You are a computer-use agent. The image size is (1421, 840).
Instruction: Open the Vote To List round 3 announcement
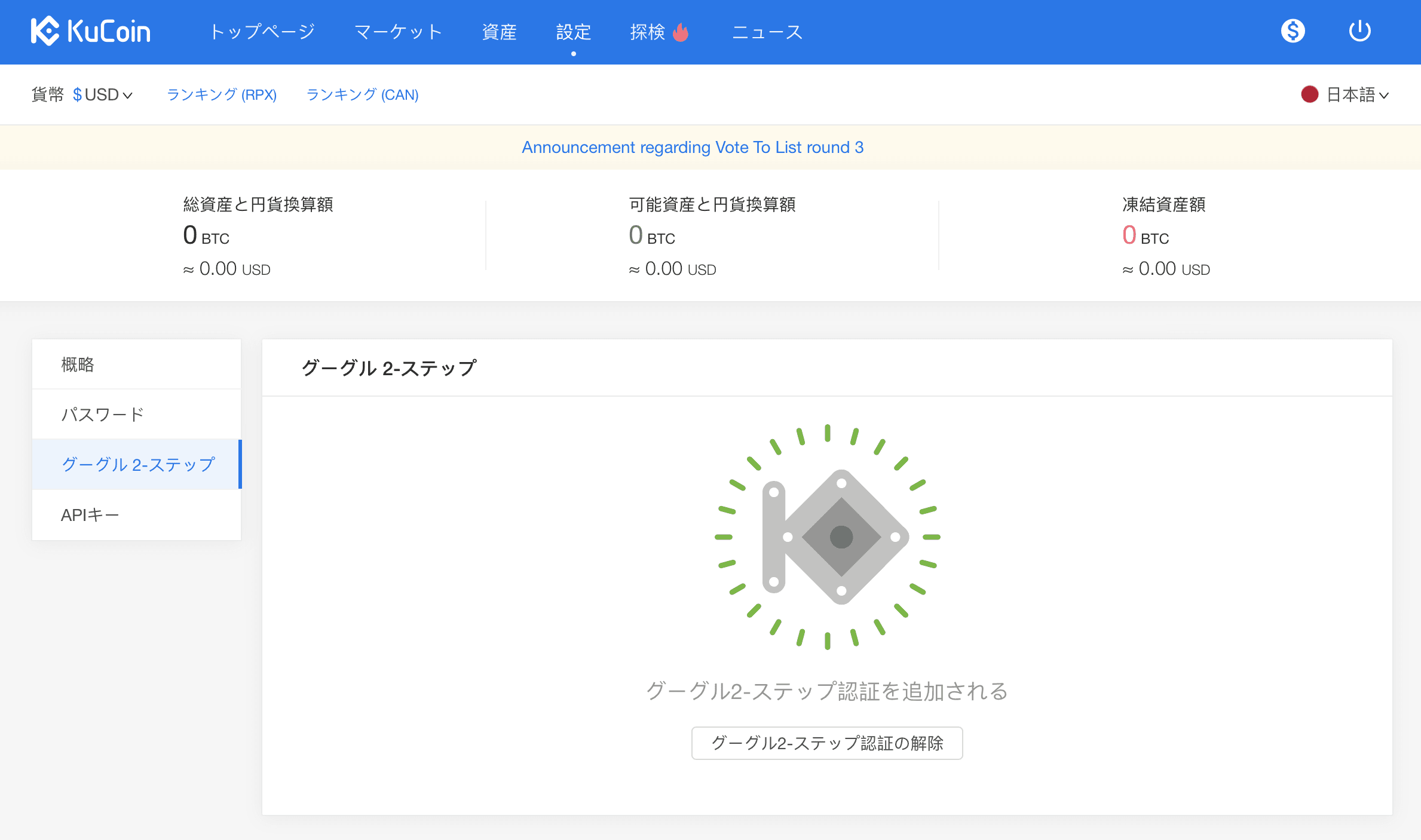point(693,148)
